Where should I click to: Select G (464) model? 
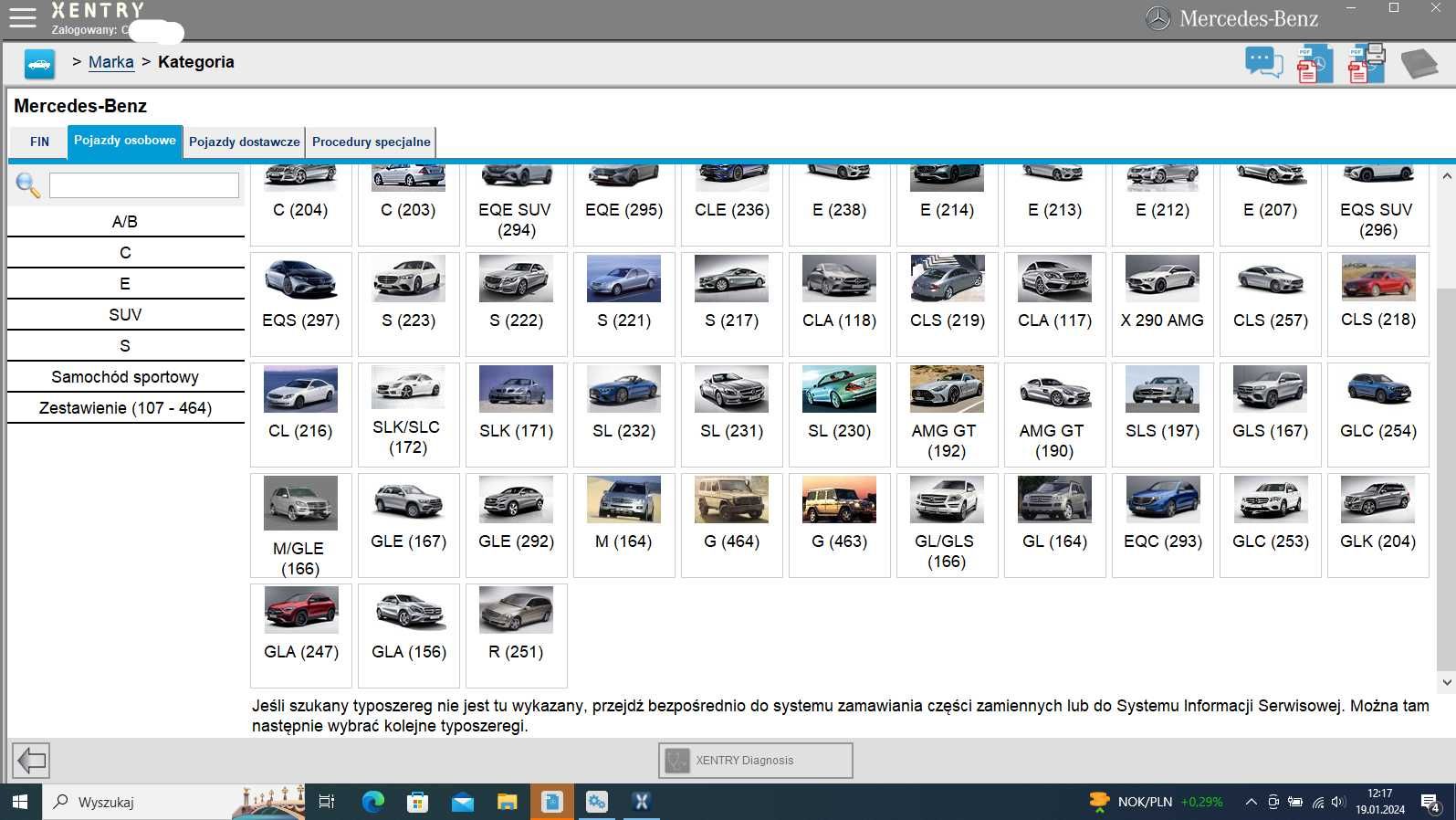point(732,525)
